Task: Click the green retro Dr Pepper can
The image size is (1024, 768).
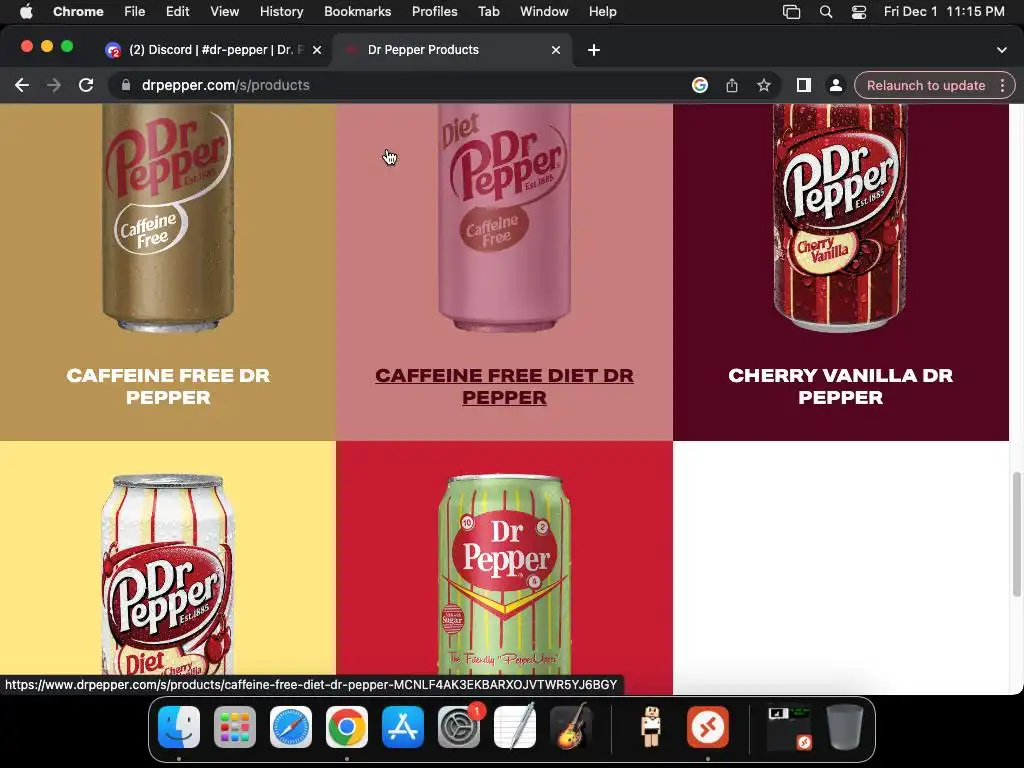Action: click(504, 575)
